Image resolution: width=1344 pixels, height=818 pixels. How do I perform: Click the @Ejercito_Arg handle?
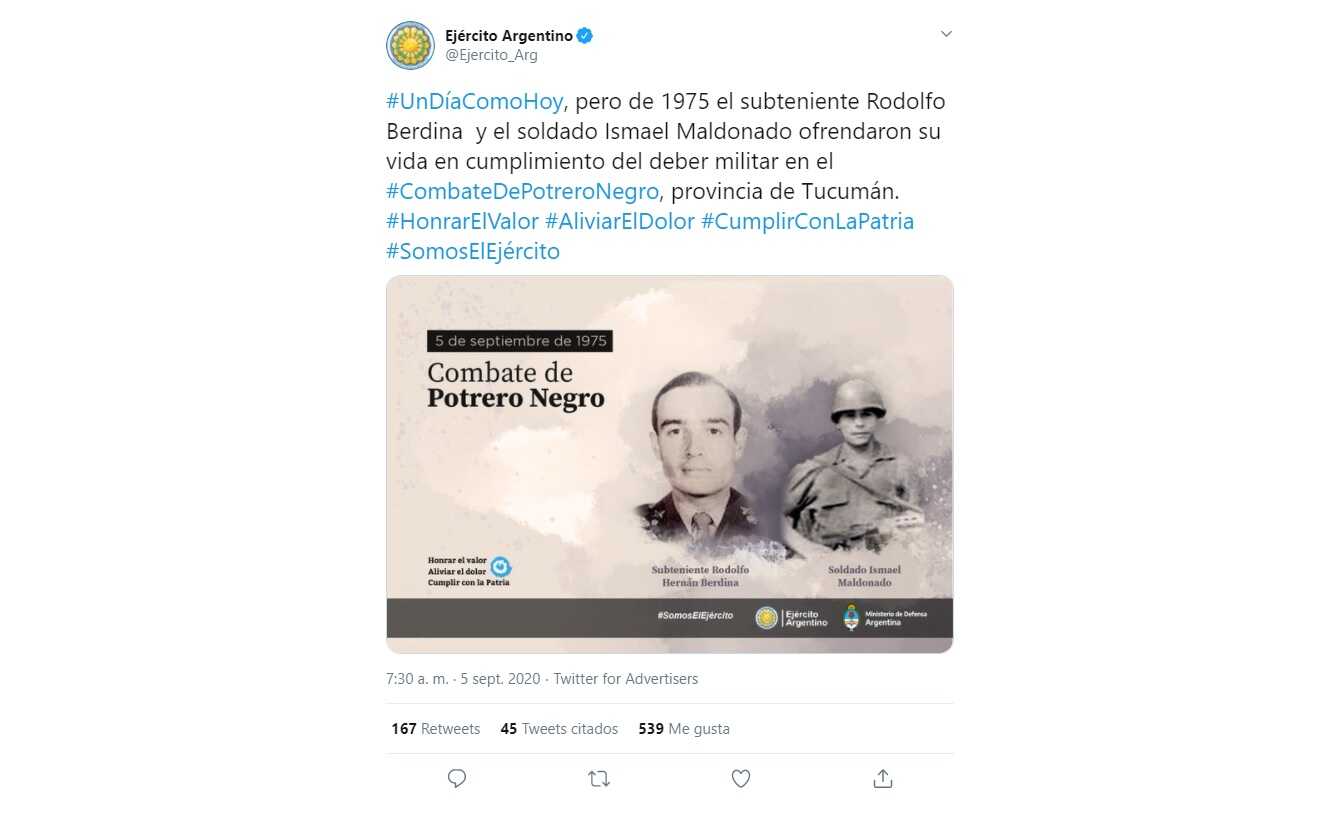[x=491, y=55]
